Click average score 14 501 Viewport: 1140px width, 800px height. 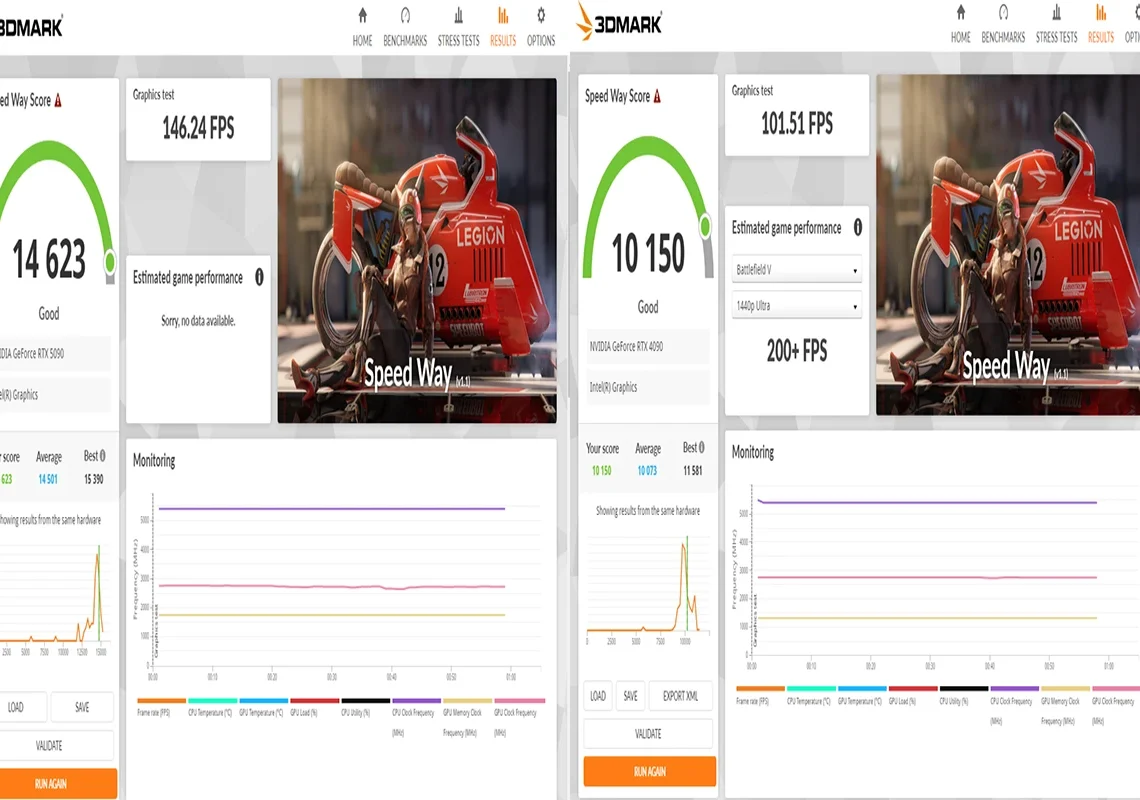click(48, 479)
